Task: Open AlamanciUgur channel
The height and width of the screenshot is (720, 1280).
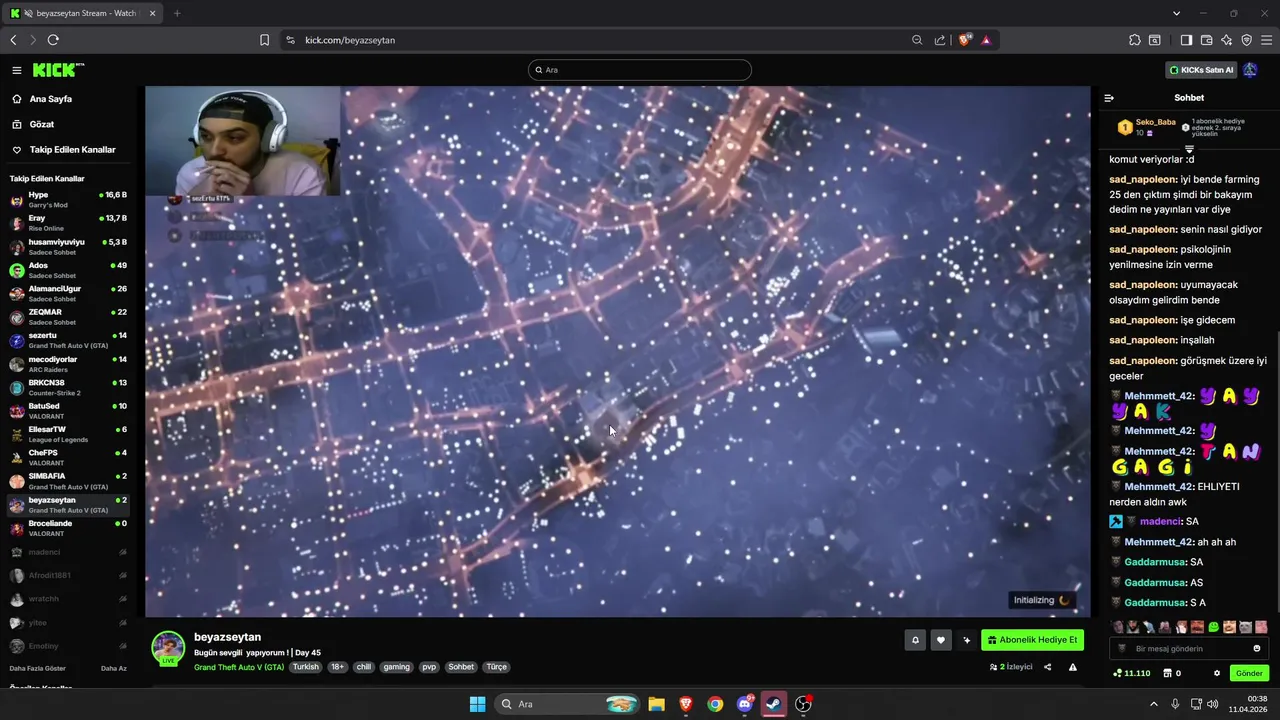Action: point(68,293)
